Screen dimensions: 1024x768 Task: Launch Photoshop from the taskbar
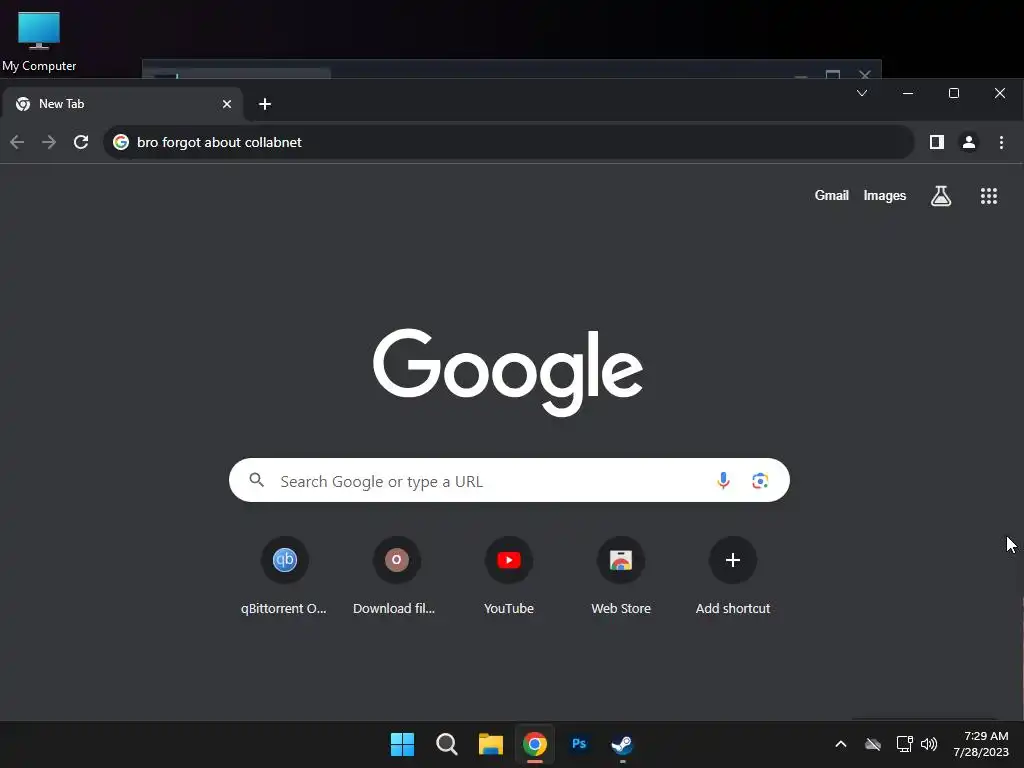579,744
